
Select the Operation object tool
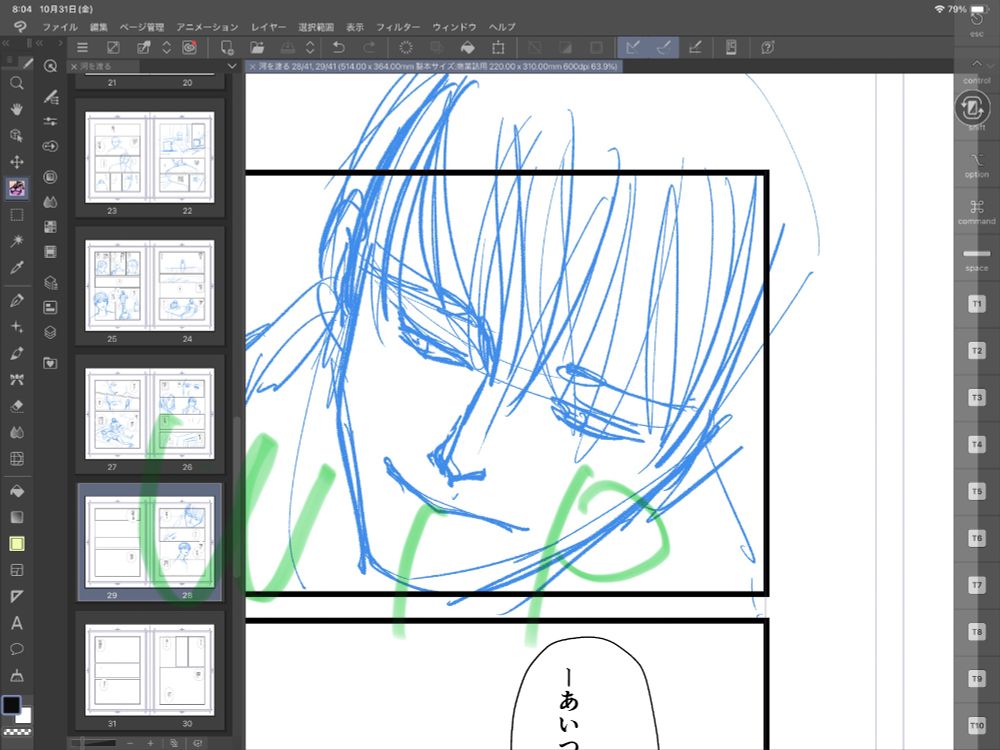17,135
